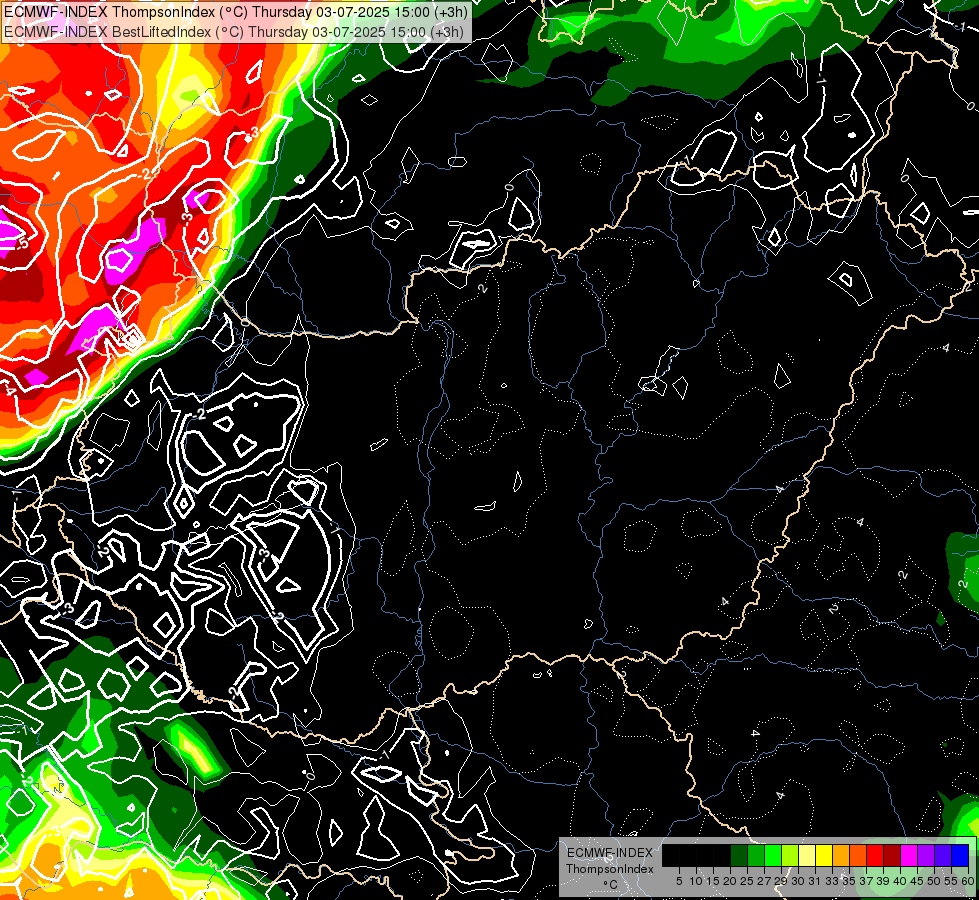Select the red 37–39 legend swatch
The height and width of the screenshot is (900, 979).
pyautogui.click(x=875, y=856)
